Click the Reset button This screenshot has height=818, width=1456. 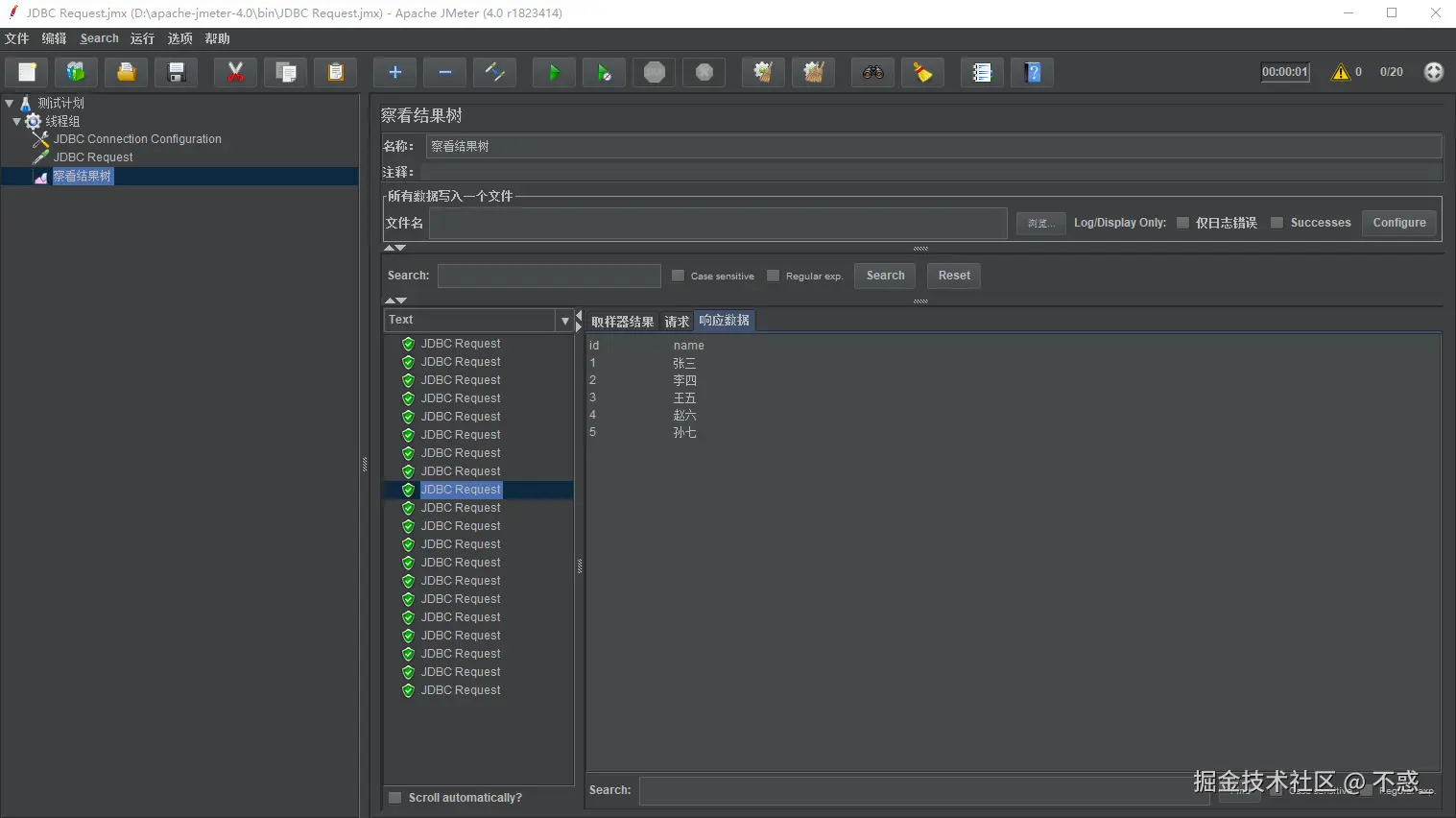953,276
